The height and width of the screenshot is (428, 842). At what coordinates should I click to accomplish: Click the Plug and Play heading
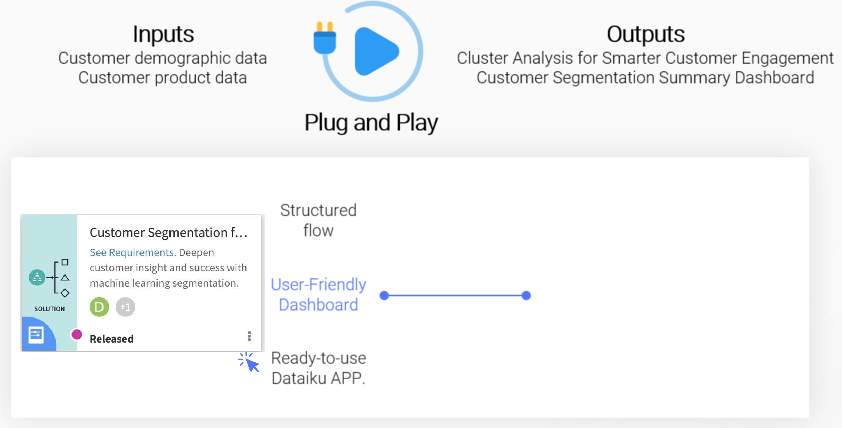pos(371,123)
